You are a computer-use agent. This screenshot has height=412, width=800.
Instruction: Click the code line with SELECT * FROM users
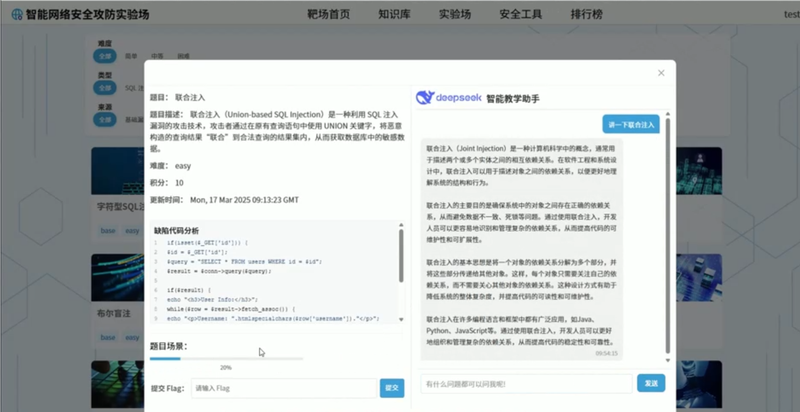click(244, 262)
